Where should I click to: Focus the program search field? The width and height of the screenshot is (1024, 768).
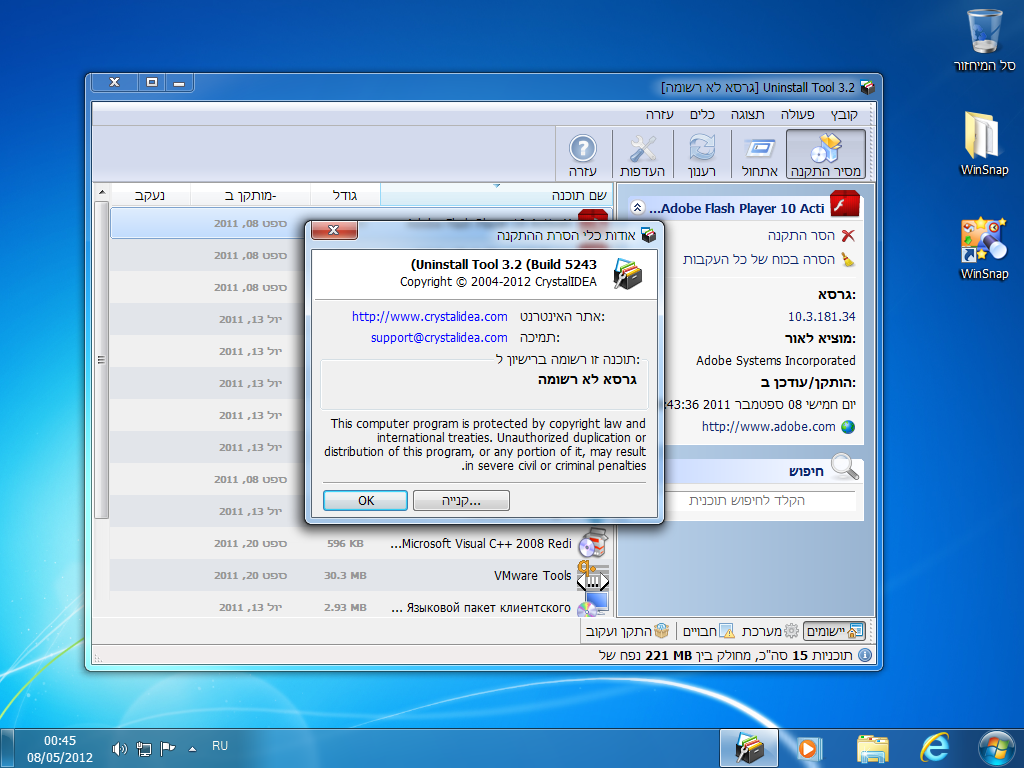[760, 500]
